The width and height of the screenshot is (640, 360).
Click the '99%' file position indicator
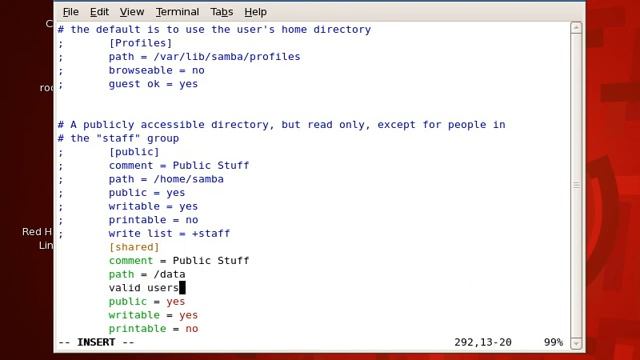coord(553,342)
